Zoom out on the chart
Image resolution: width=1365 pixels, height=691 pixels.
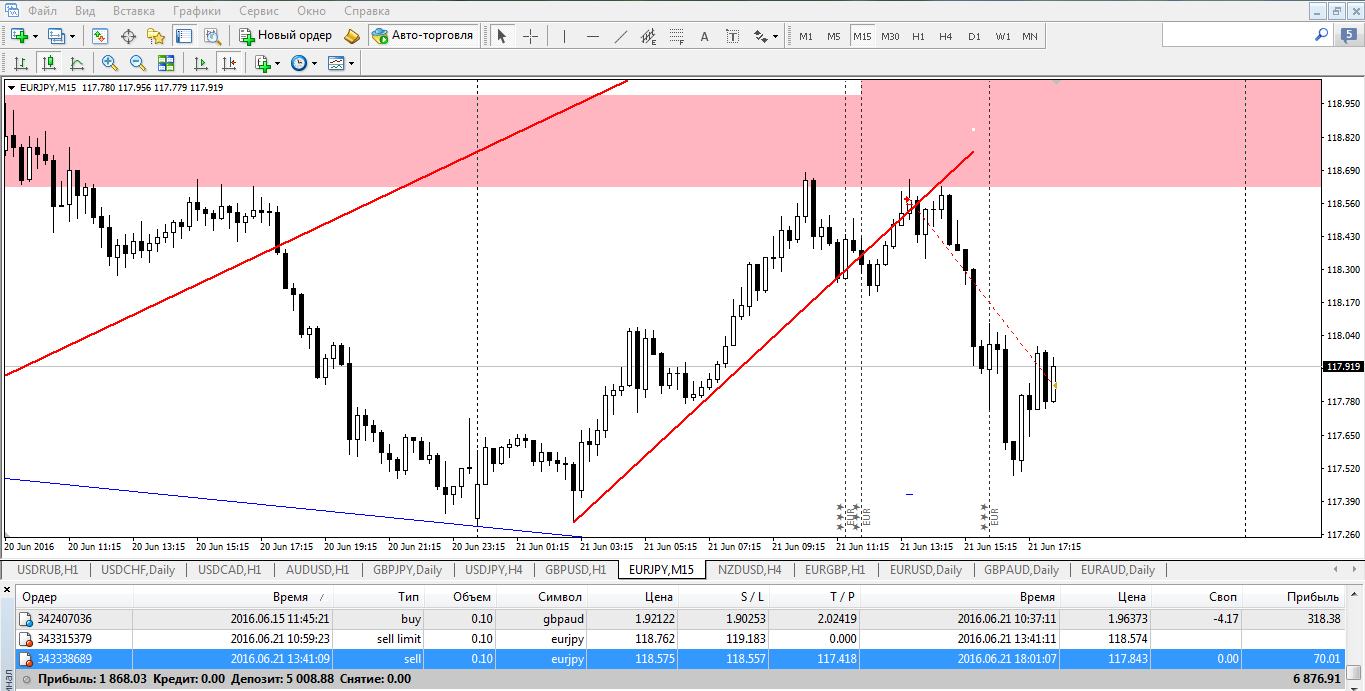[x=137, y=63]
